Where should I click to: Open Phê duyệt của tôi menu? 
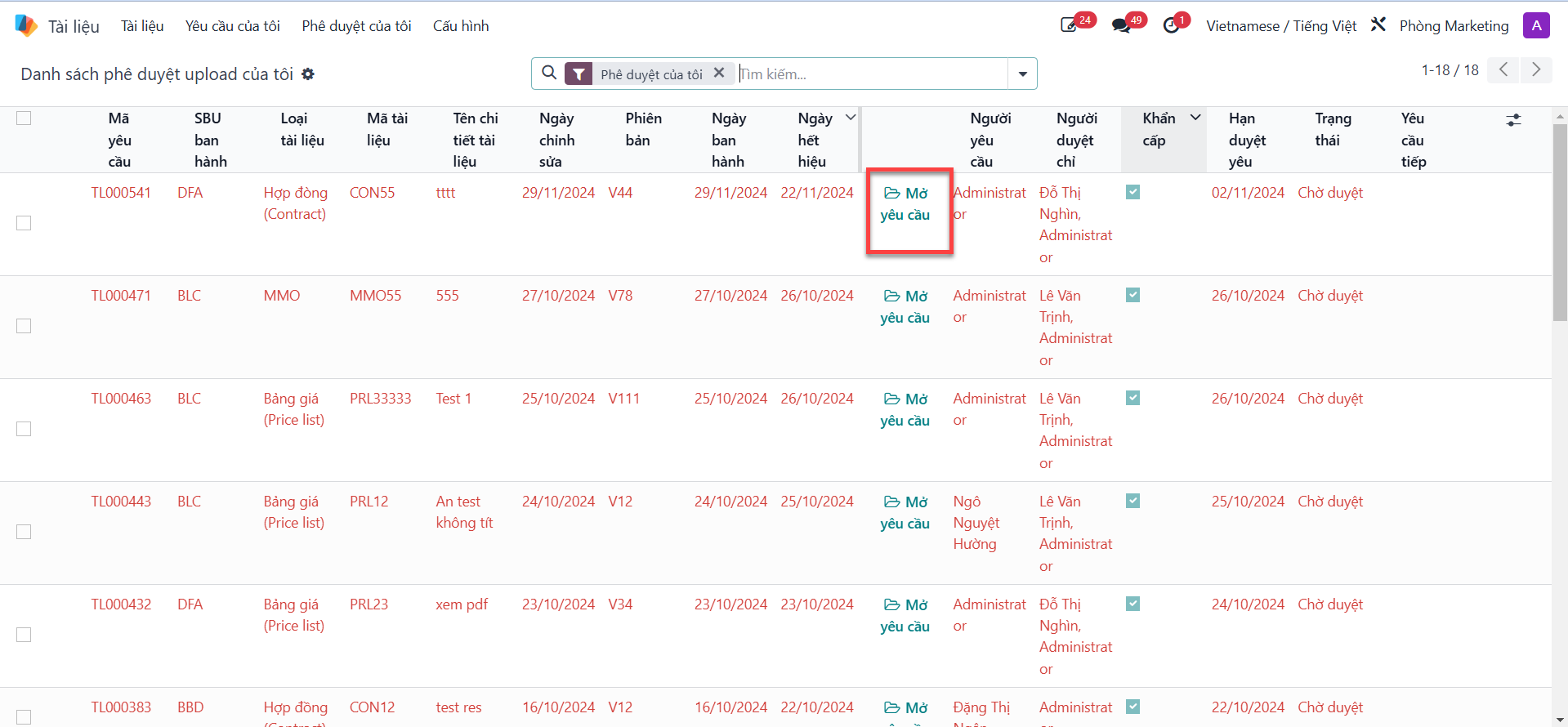pos(356,25)
